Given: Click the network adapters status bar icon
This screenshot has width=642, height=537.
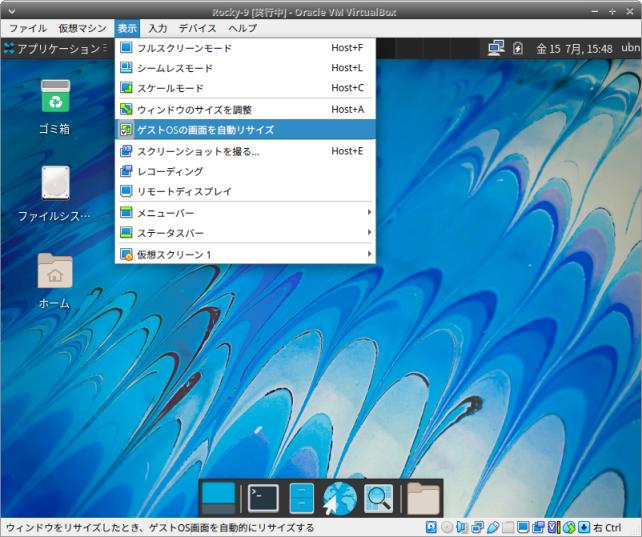Looking at the screenshot, I should 477,527.
